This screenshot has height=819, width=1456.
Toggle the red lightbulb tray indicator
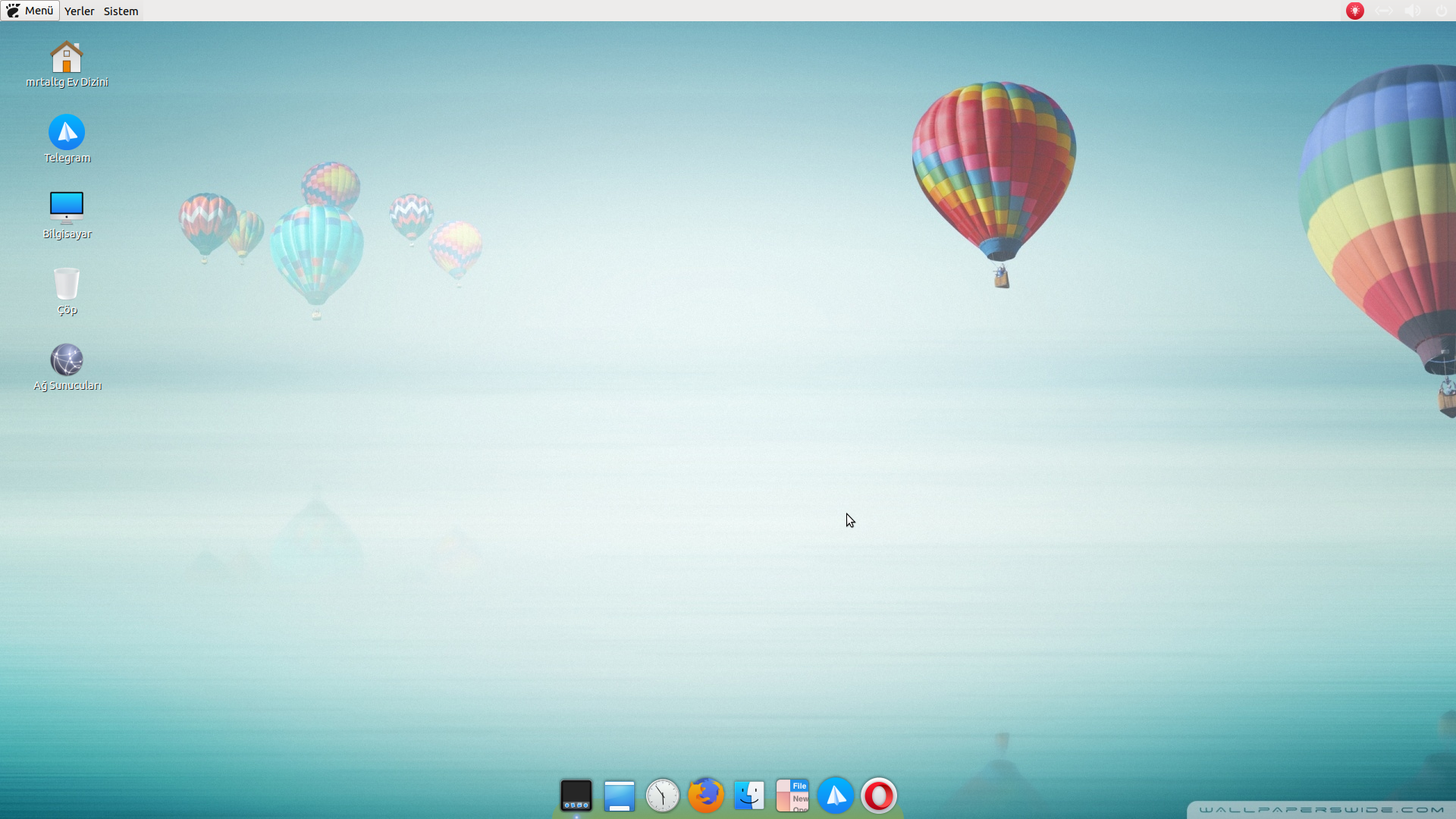(x=1355, y=11)
